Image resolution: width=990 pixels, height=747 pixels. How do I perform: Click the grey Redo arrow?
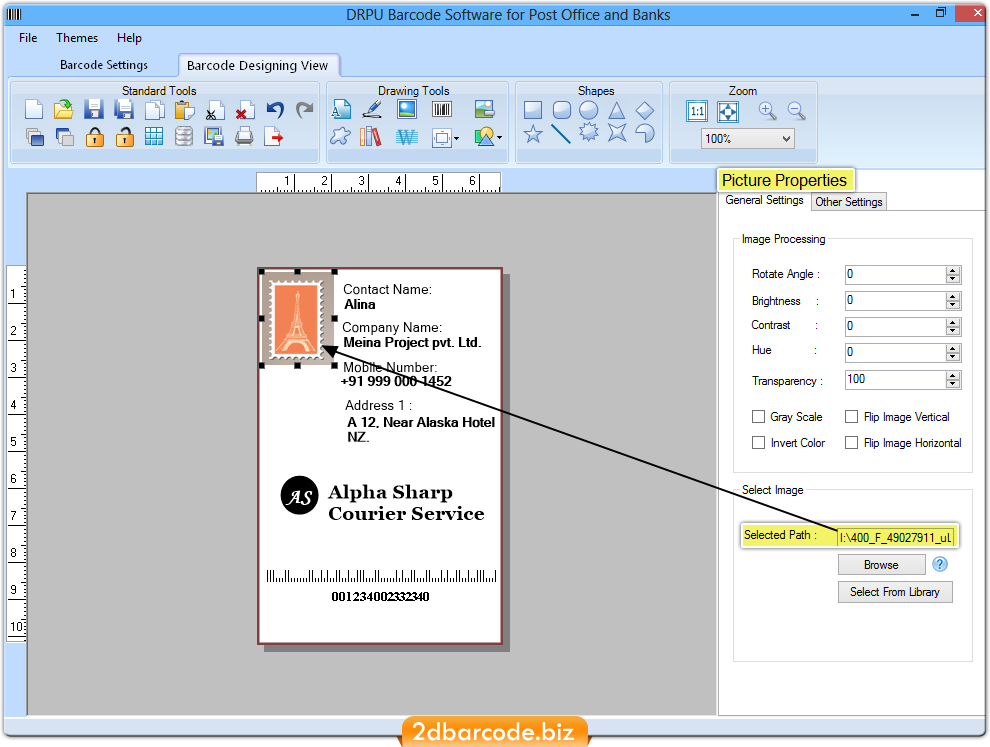point(305,110)
